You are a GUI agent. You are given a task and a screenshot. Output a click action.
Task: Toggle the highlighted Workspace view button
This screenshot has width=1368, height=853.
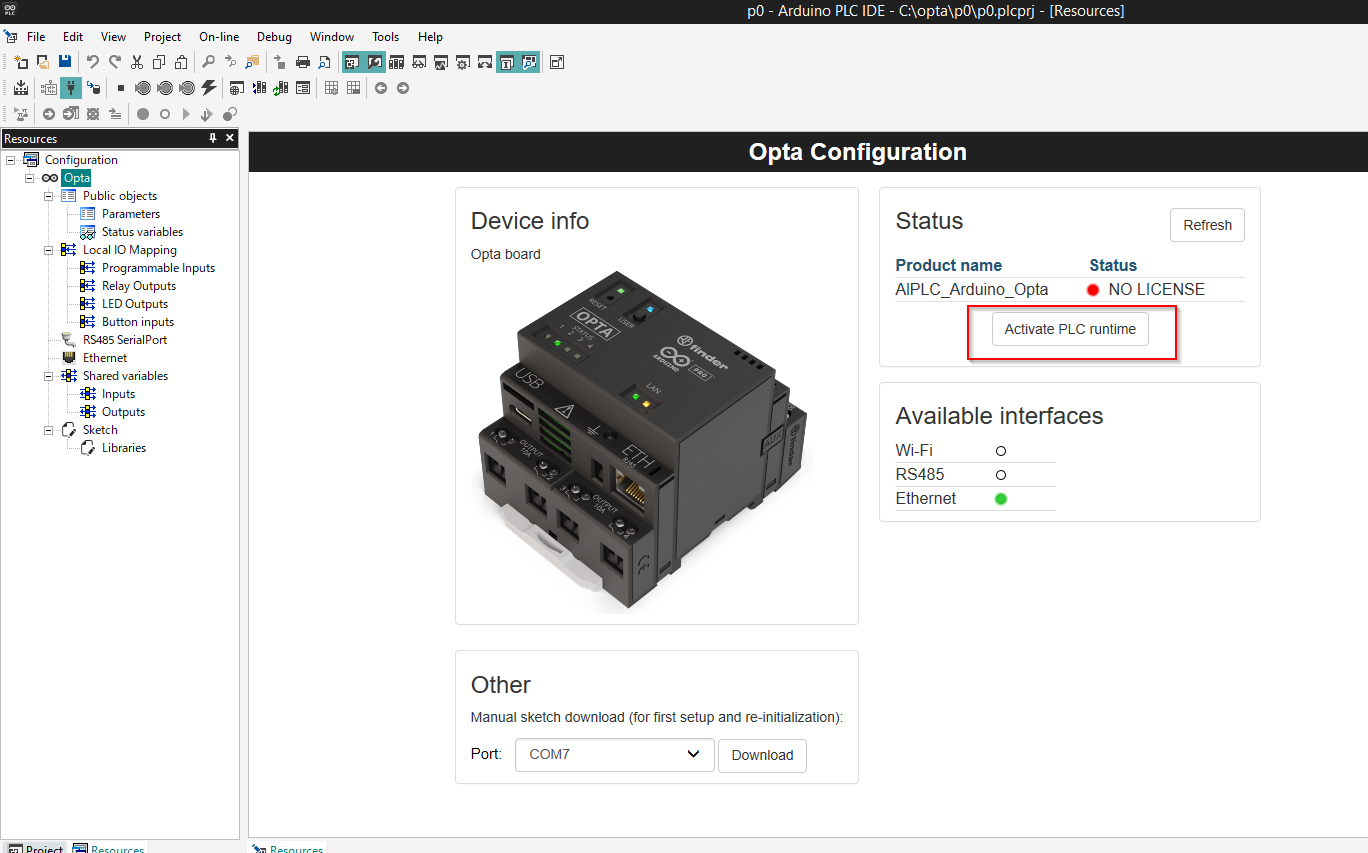(x=352, y=62)
